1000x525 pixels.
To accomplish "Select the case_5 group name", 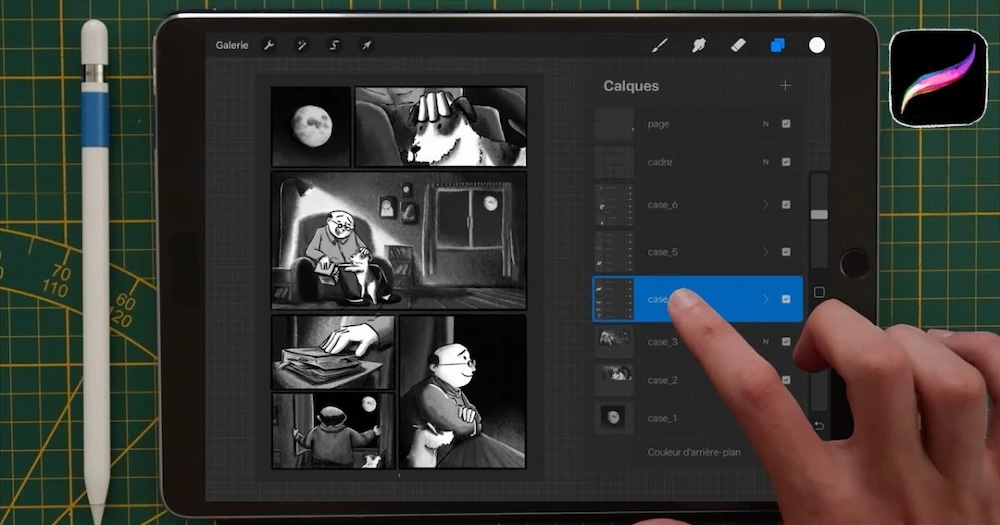I will click(x=663, y=252).
